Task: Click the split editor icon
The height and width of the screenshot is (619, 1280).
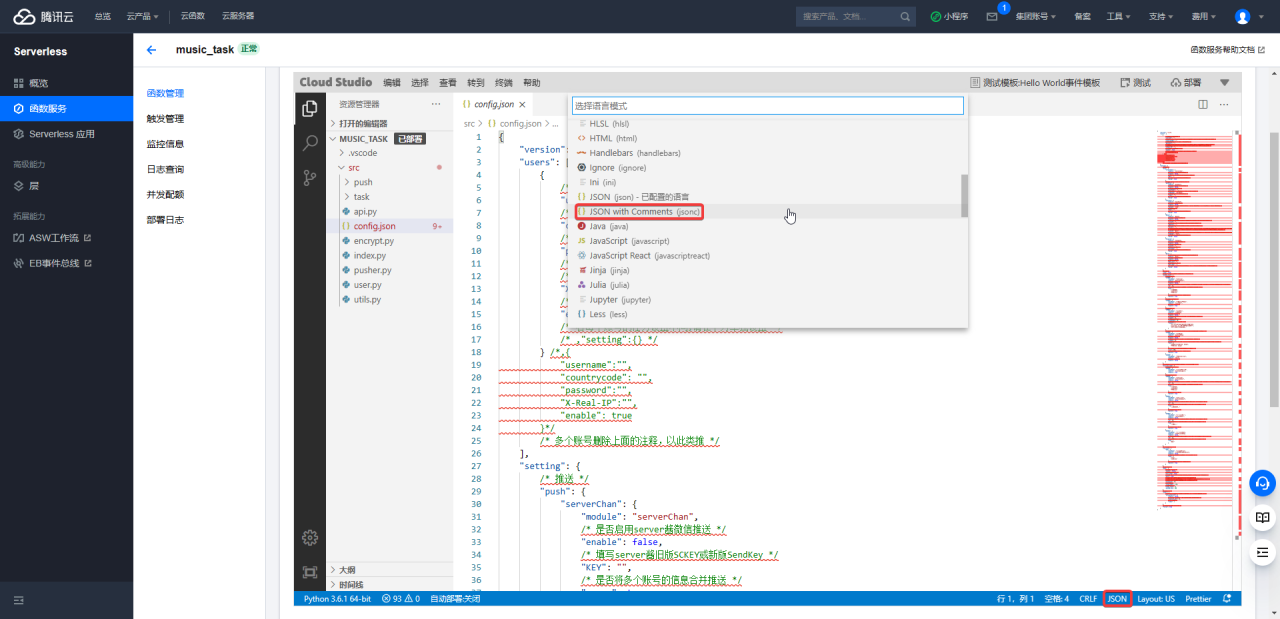Action: [1203, 104]
